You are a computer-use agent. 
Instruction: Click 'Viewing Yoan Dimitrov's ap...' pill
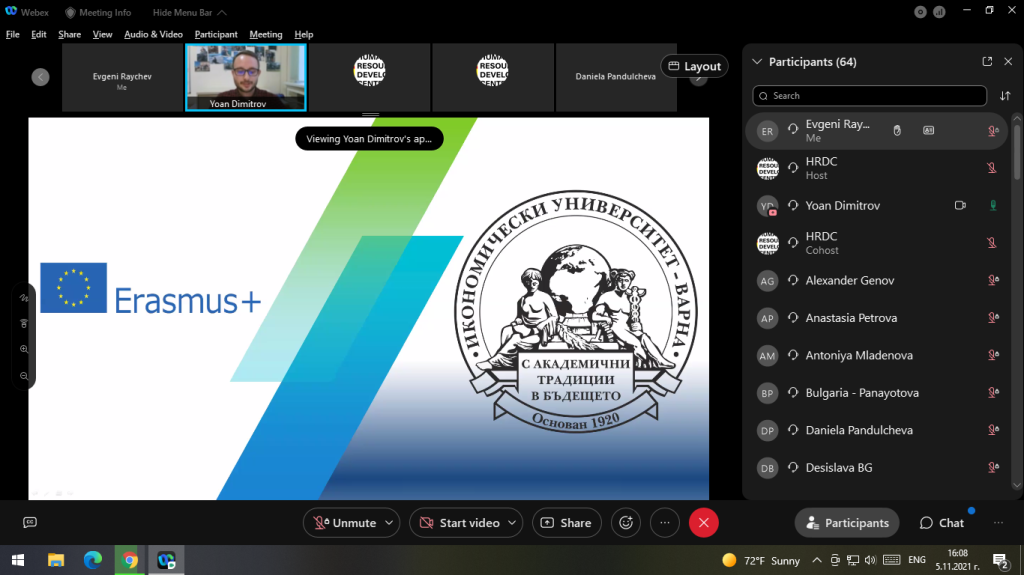click(369, 139)
